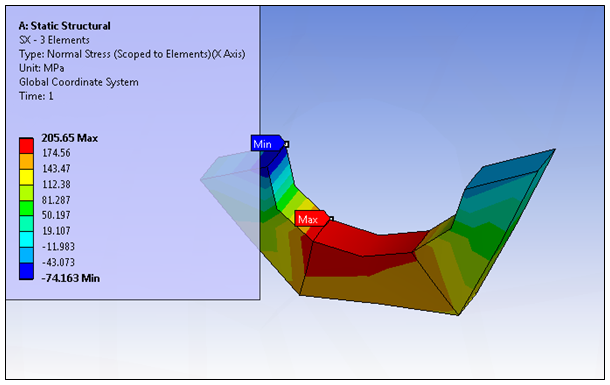Click the teal top face at right
Viewport: 610px width, 385px height.
(x=510, y=168)
